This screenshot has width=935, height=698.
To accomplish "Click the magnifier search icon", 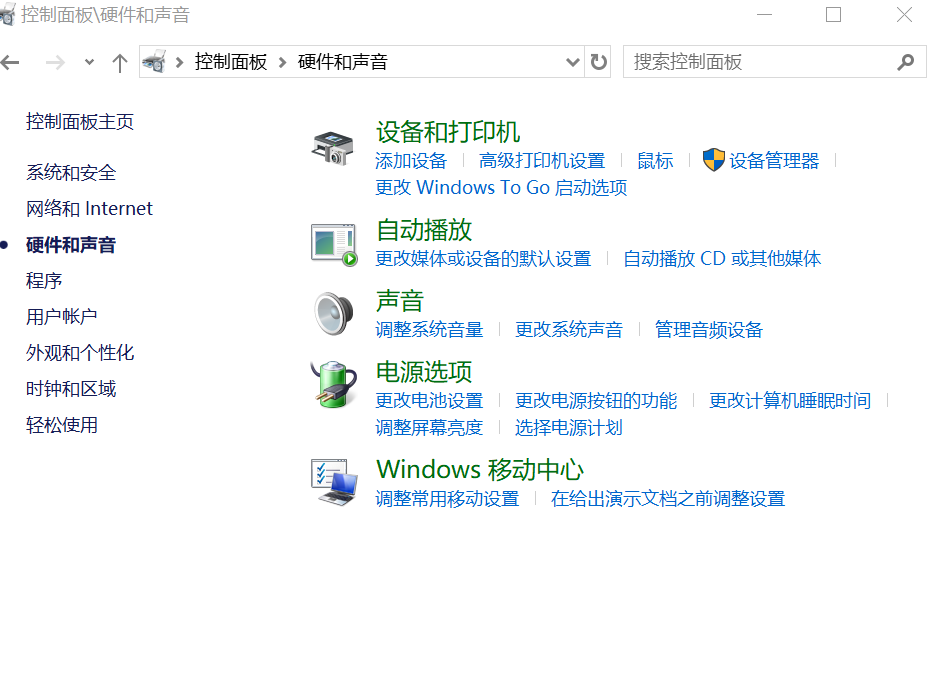I will 905,62.
